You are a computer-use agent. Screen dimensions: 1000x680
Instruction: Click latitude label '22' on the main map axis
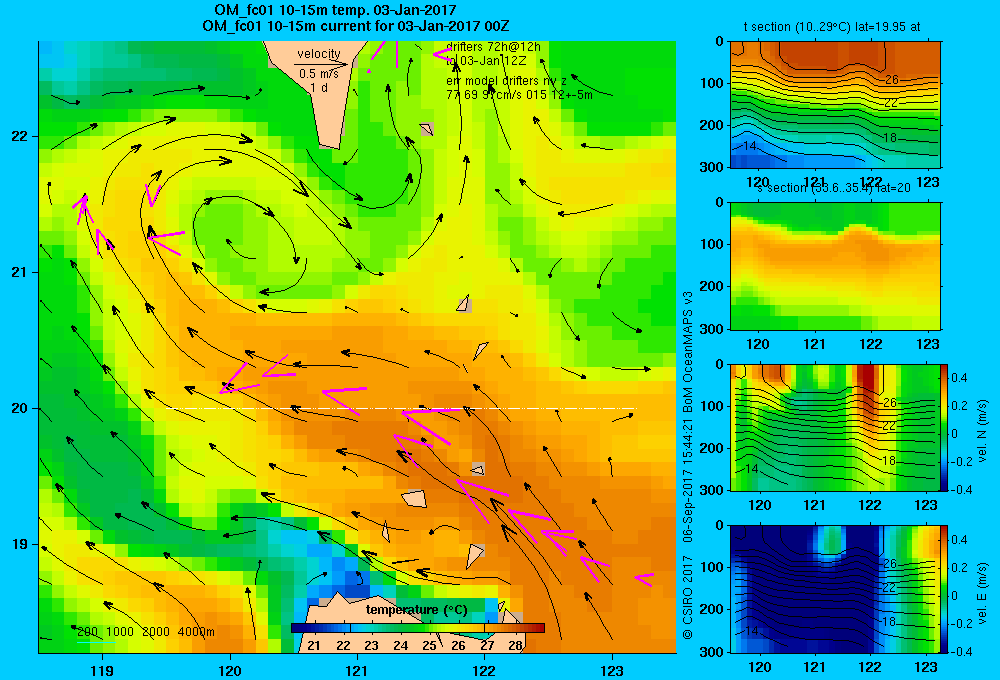point(20,137)
